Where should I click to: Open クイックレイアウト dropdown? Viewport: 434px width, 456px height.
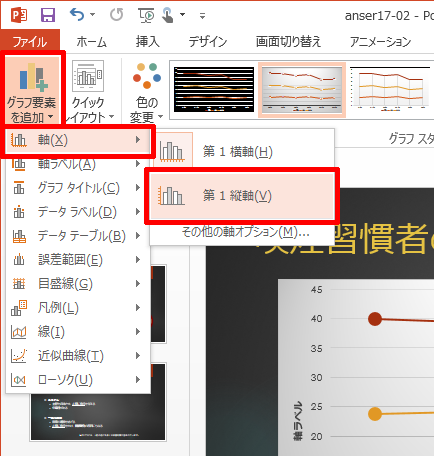click(x=89, y=91)
